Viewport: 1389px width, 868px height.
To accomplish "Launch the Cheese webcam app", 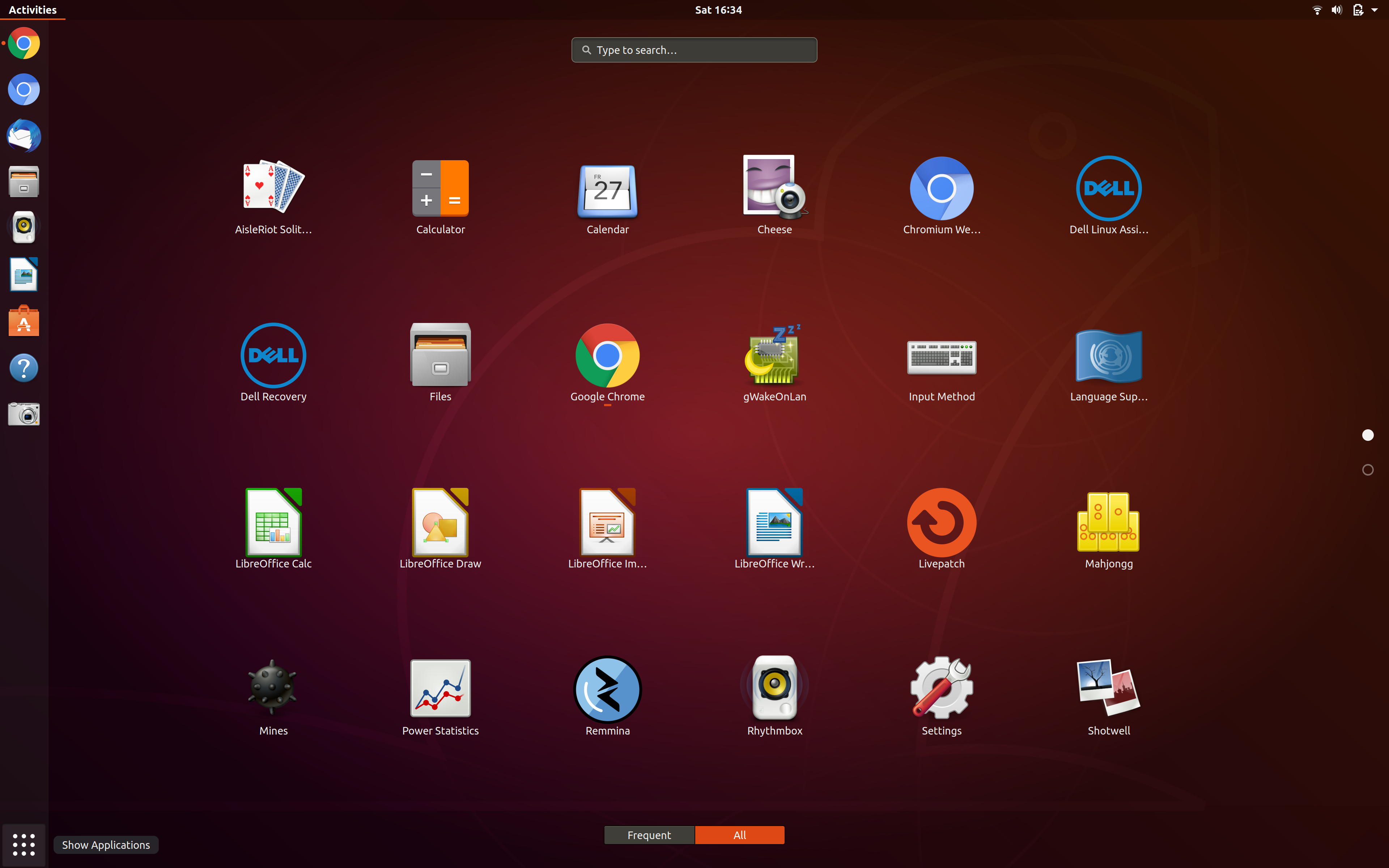I will [774, 190].
